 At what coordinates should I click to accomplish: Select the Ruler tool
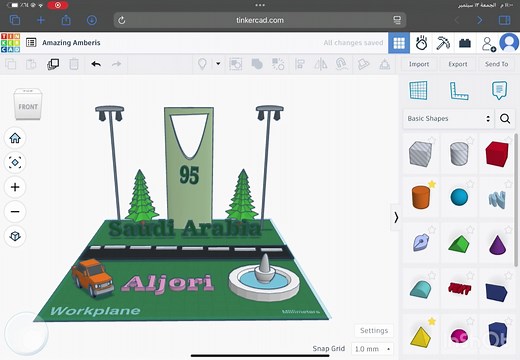pyautogui.click(x=459, y=91)
